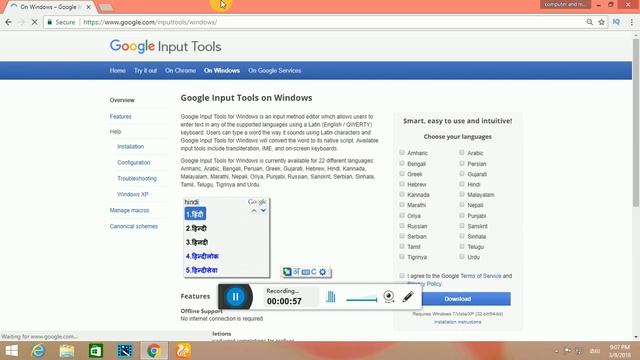Click the blue Download button
The height and width of the screenshot is (360, 640).
[458, 299]
